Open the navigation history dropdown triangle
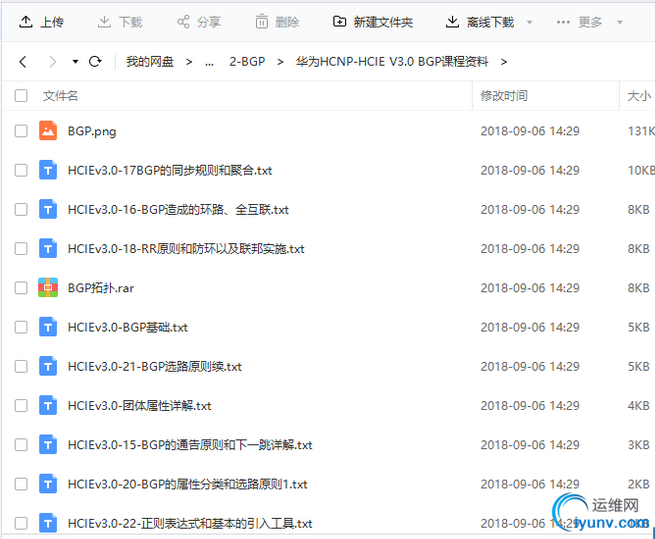Screen dimensions: 655x539 pyautogui.click(x=75, y=62)
